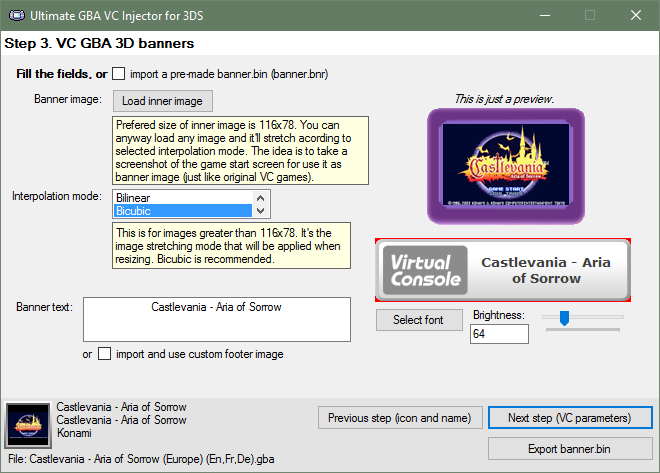Image resolution: width=660 pixels, height=473 pixels.
Task: Click the Brightness slider handle
Action: tap(564, 318)
